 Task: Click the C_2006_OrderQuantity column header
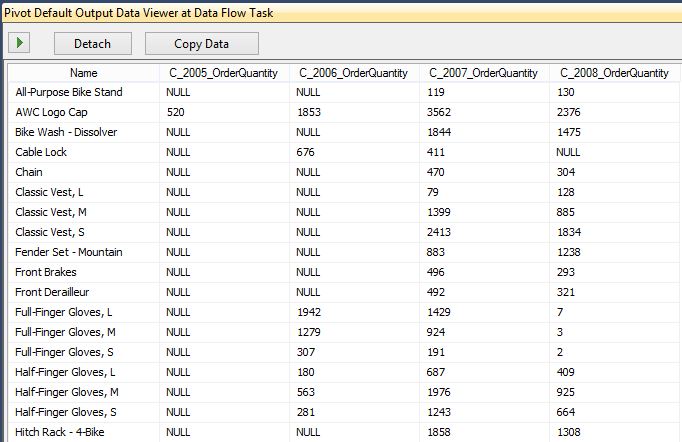coord(354,73)
